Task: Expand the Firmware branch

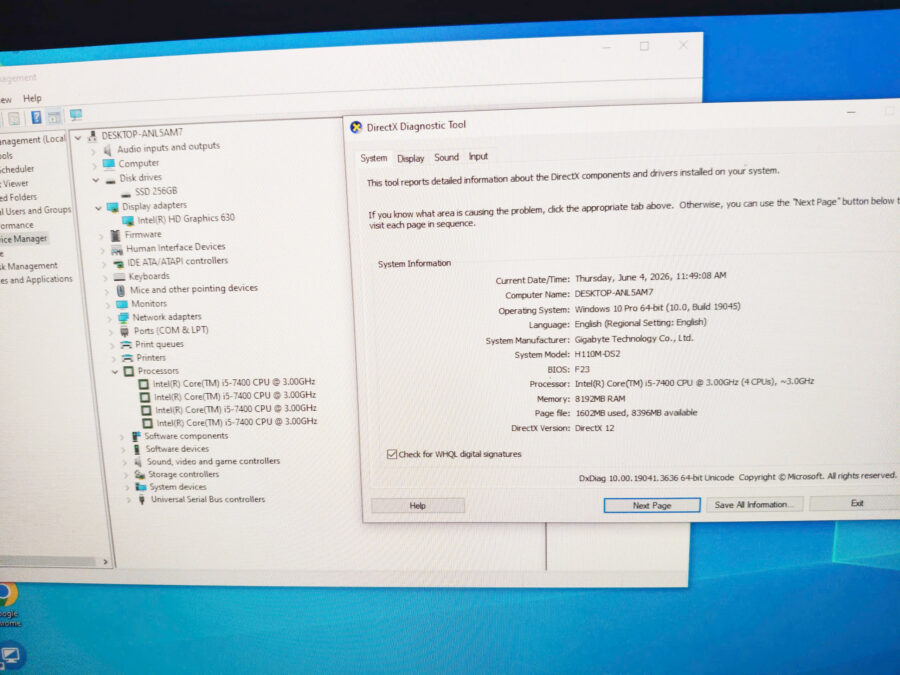Action: click(101, 236)
